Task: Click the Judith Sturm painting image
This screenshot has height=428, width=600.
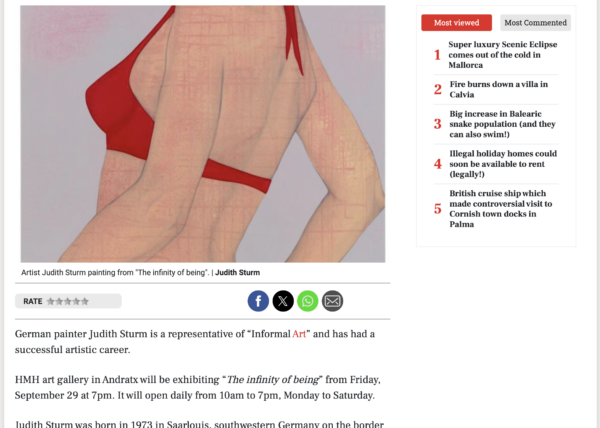Action: 203,134
